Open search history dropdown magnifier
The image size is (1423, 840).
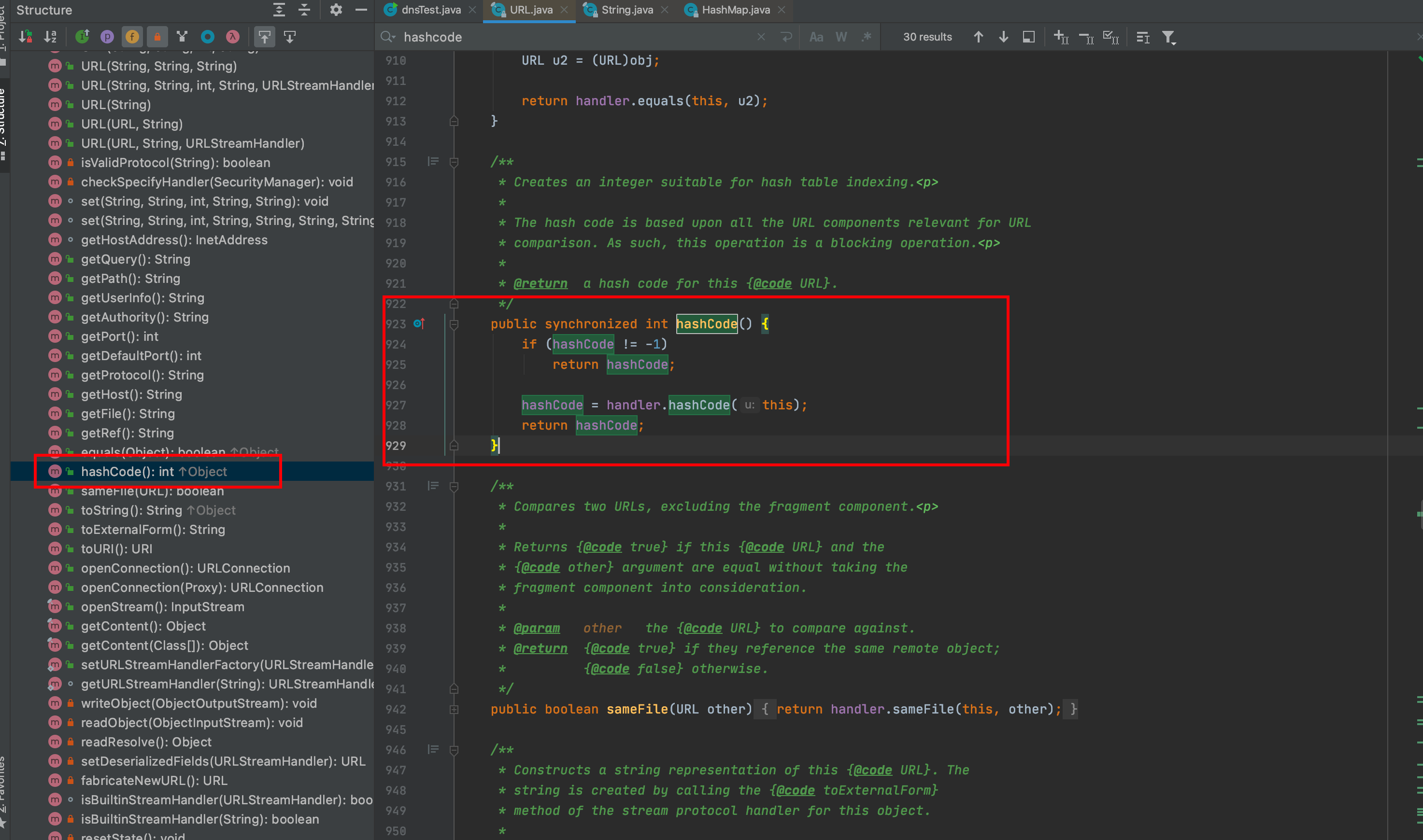388,37
